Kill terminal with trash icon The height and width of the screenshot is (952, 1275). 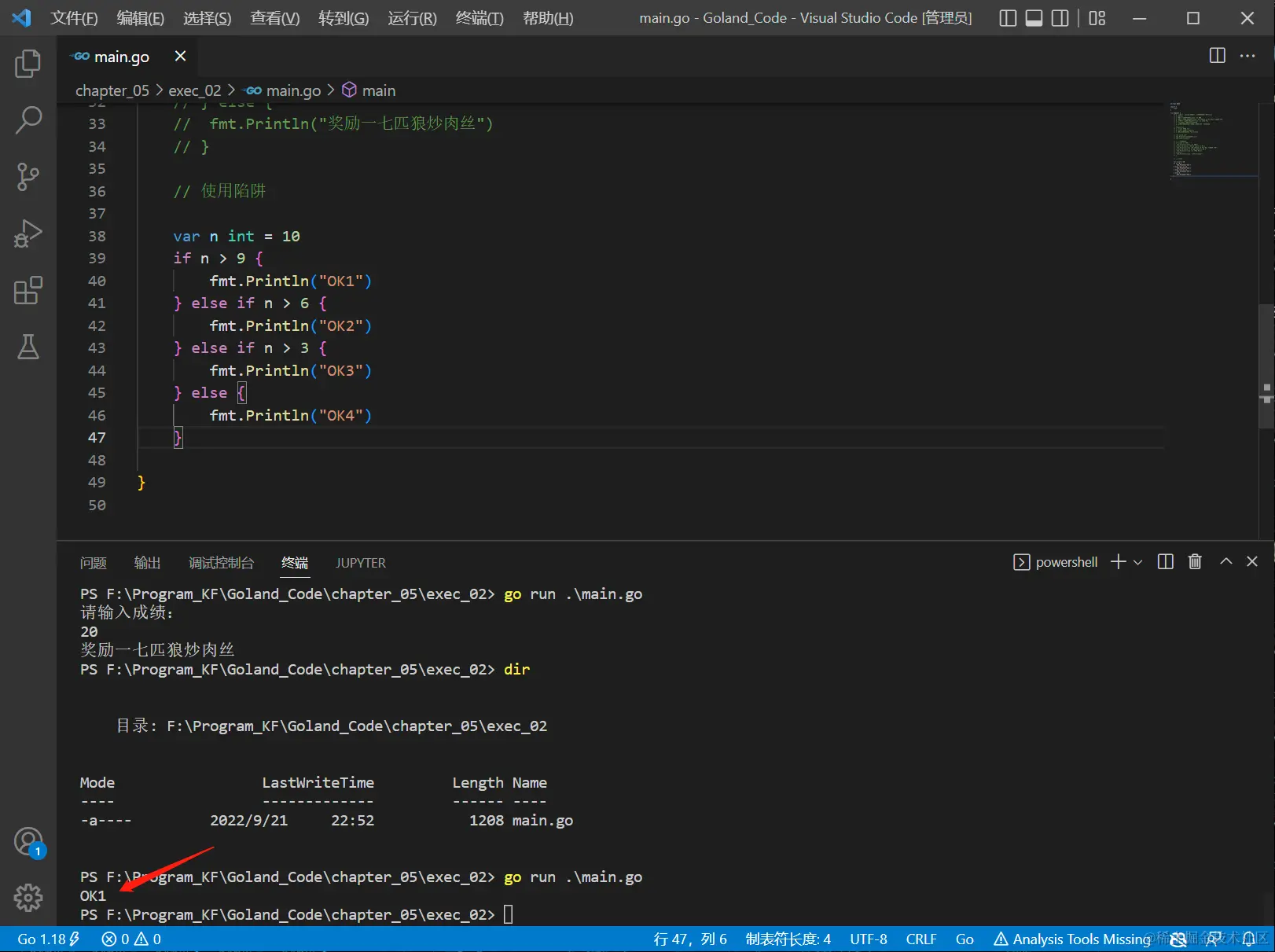click(1195, 561)
